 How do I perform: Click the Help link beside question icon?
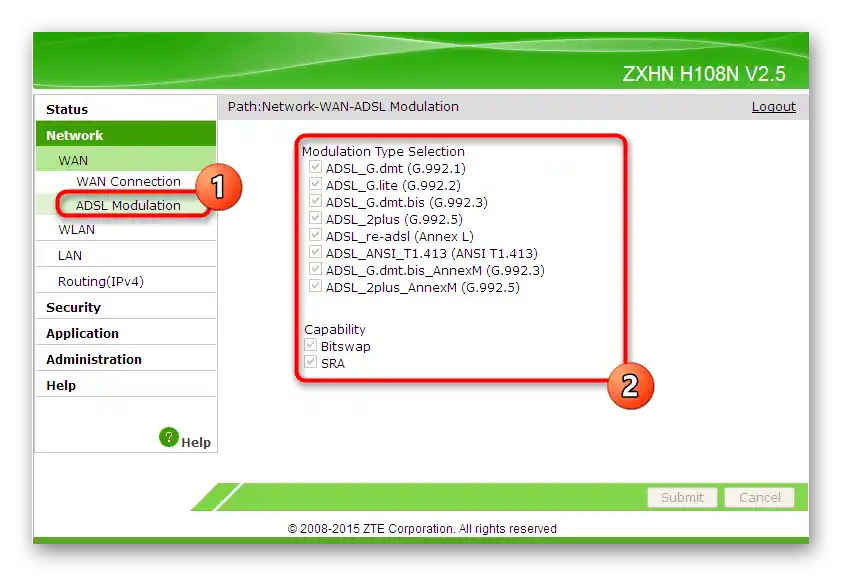tap(196, 442)
